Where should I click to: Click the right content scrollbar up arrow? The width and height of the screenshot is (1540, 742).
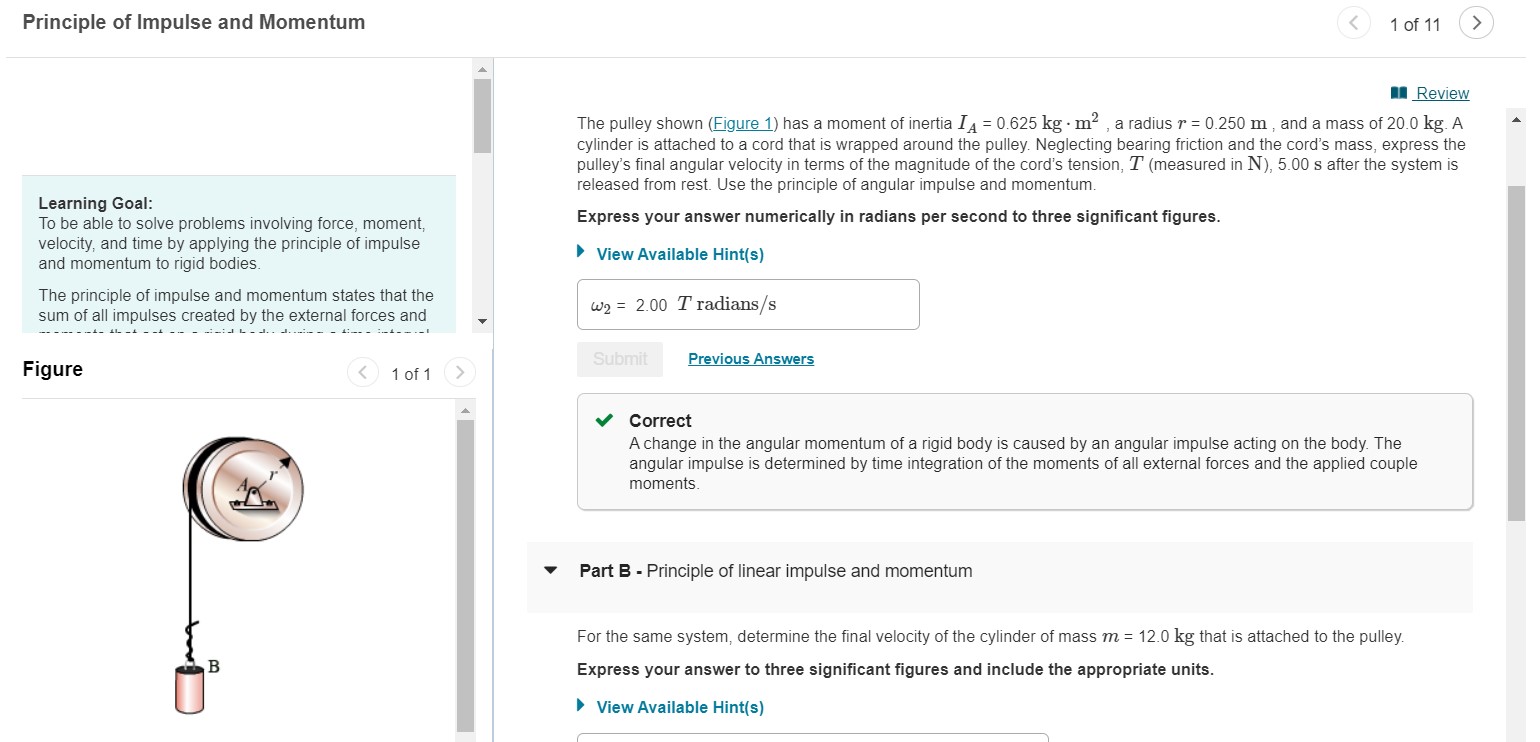point(1517,120)
